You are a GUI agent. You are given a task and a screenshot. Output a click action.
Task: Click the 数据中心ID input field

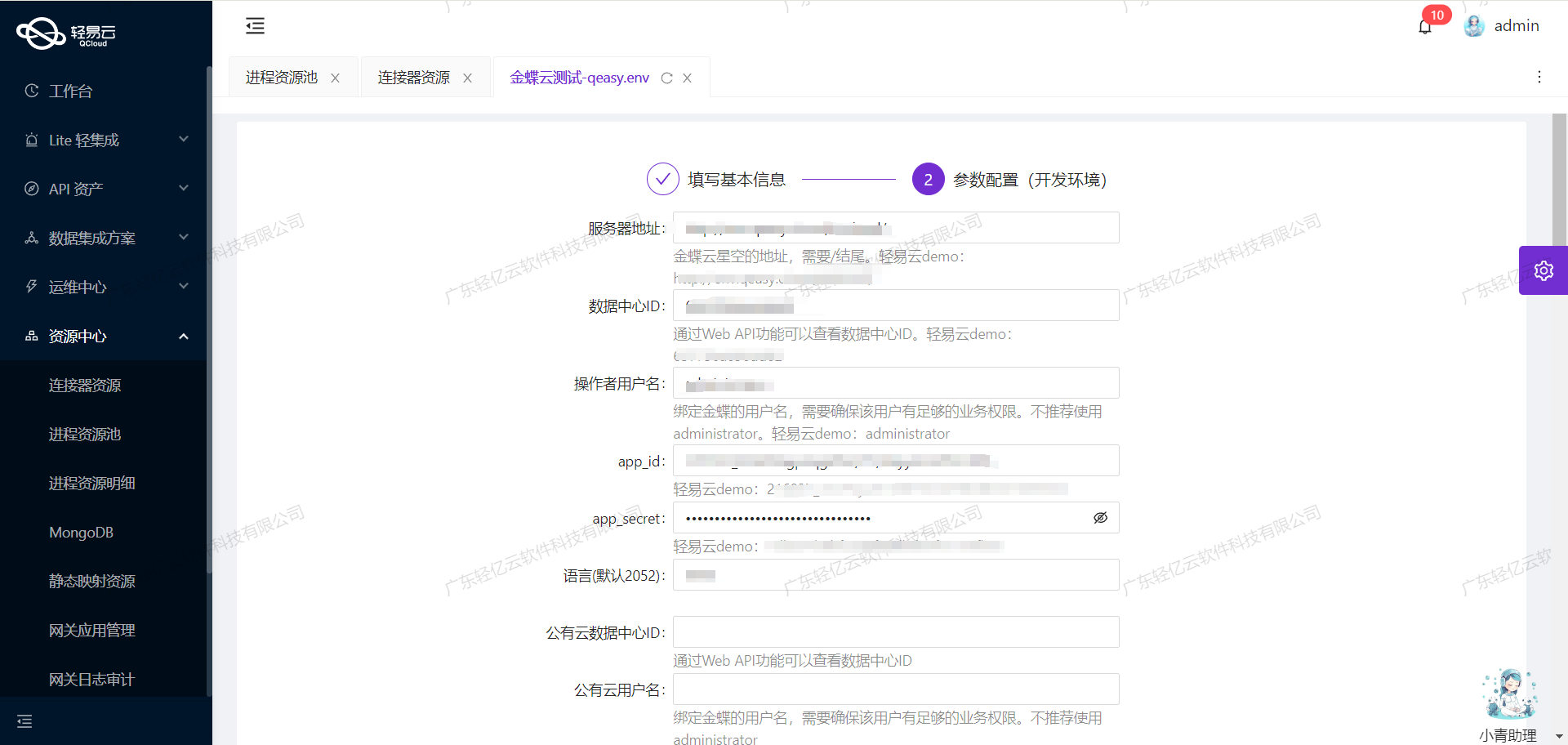(x=896, y=306)
